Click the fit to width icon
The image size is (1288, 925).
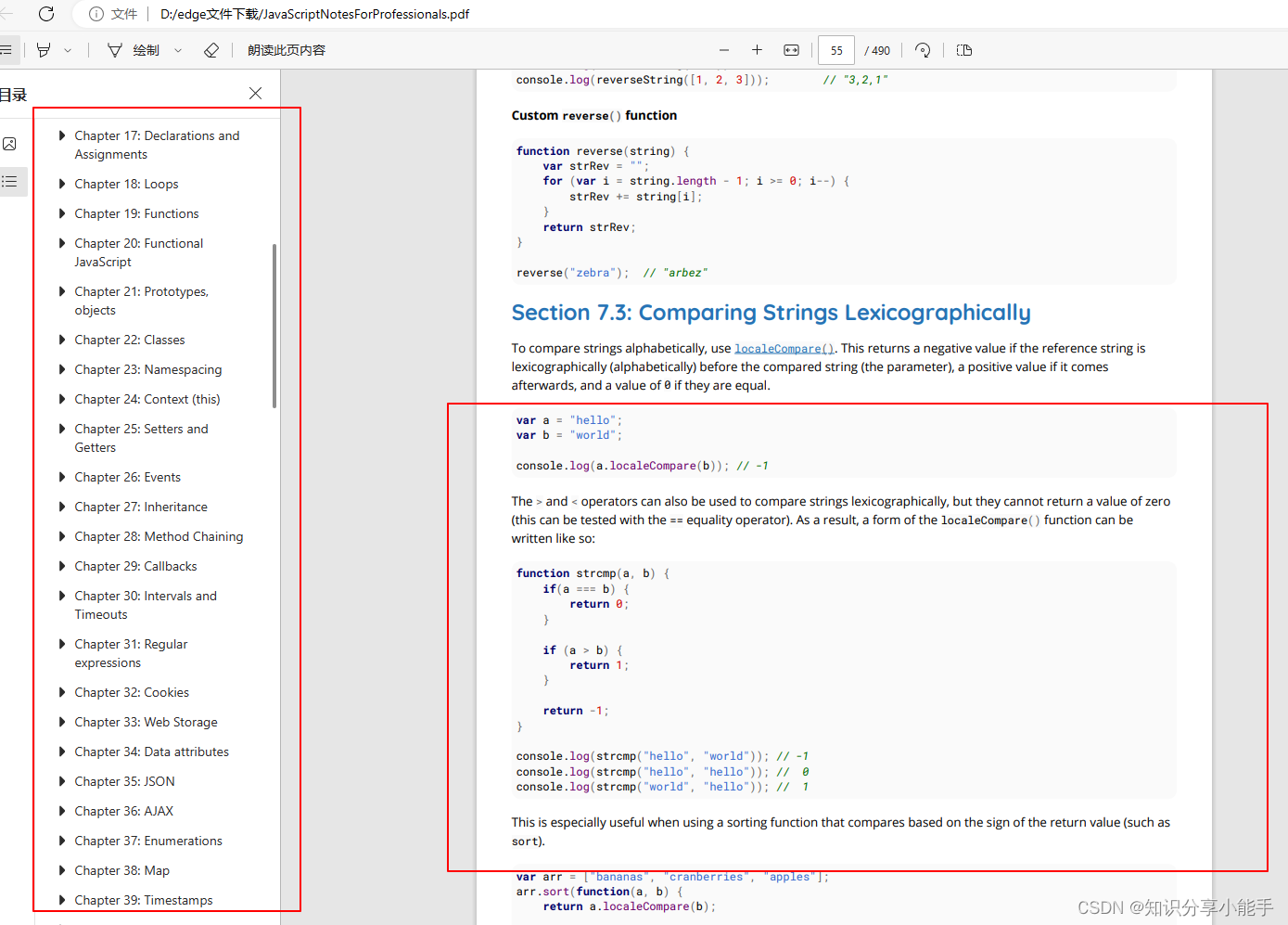click(x=791, y=50)
